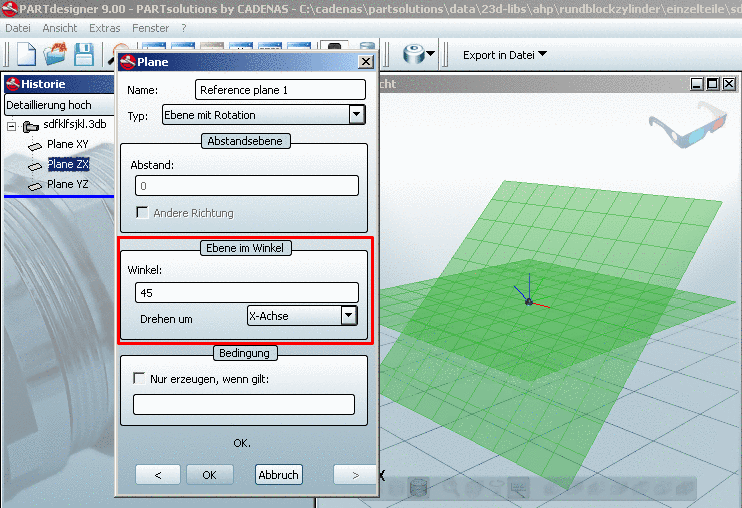Toggle the Andere Richtung checkbox
The height and width of the screenshot is (508, 742).
[x=141, y=212]
